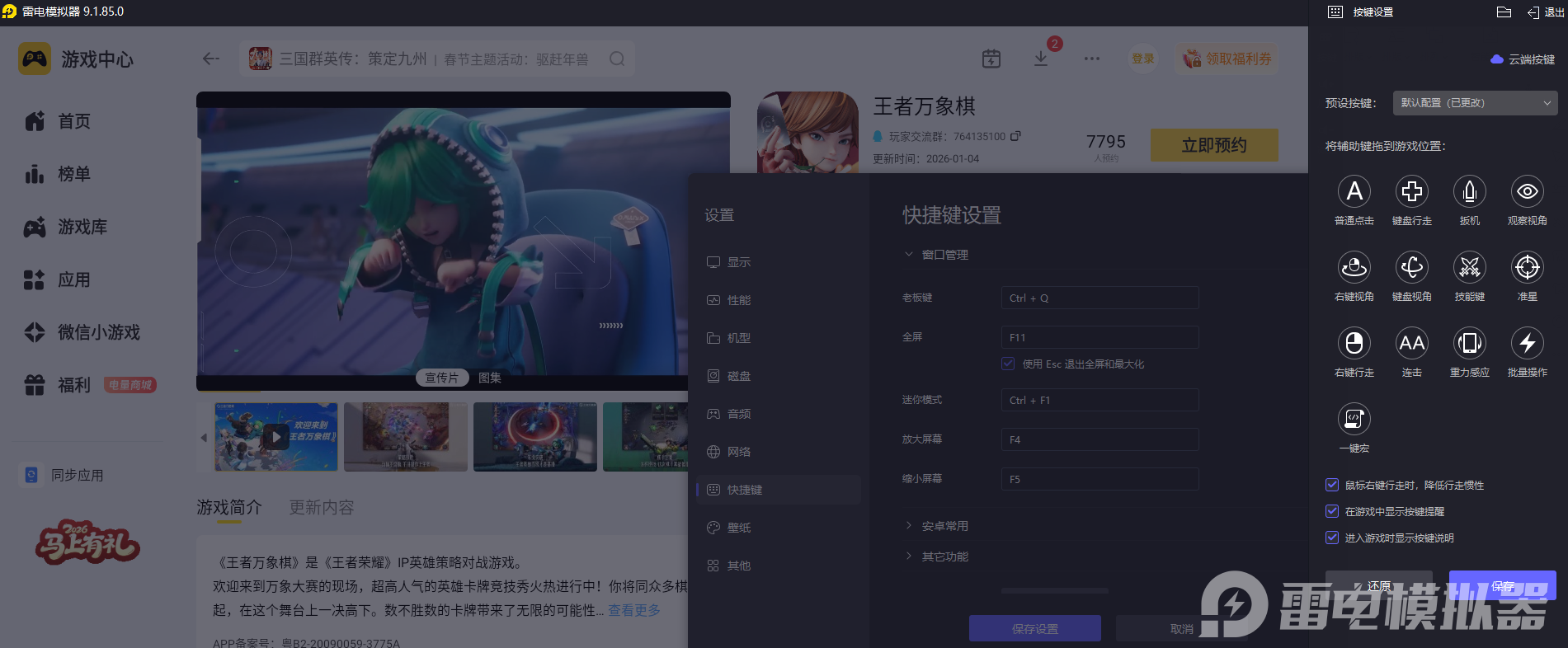Screen dimensions: 1568x648
Task: Select the 观察视角 eye icon
Action: coord(1528,191)
